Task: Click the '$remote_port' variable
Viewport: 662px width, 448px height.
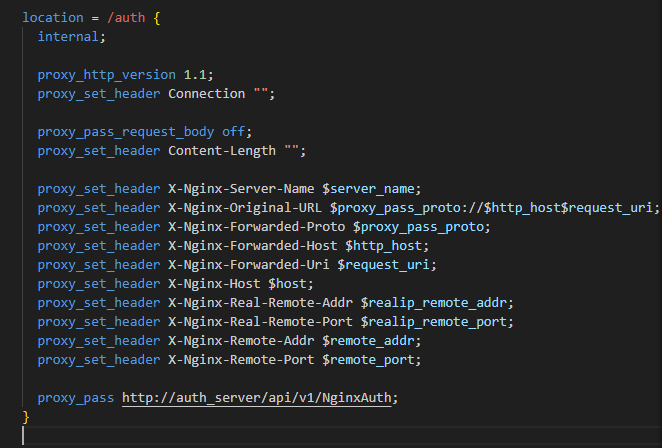Action: point(368,360)
